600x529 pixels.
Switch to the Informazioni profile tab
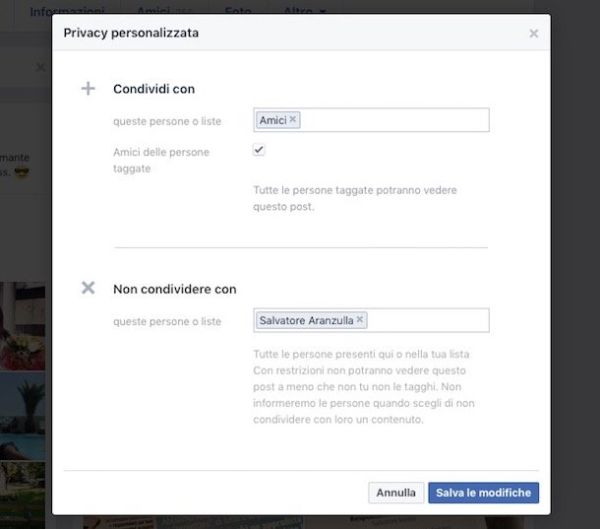tap(67, 11)
